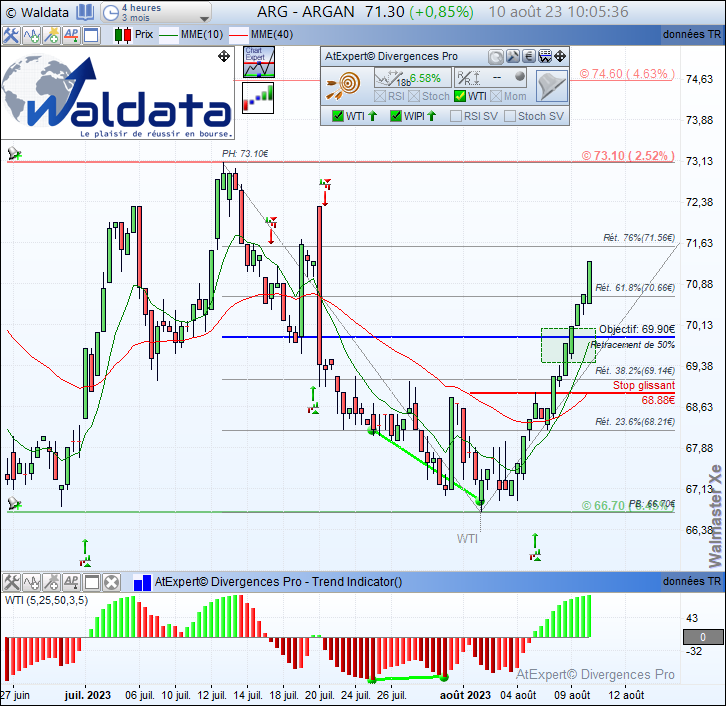Click the AP icon in Trend Indicator toolbar
Image resolution: width=726 pixels, height=706 pixels.
click(71, 582)
